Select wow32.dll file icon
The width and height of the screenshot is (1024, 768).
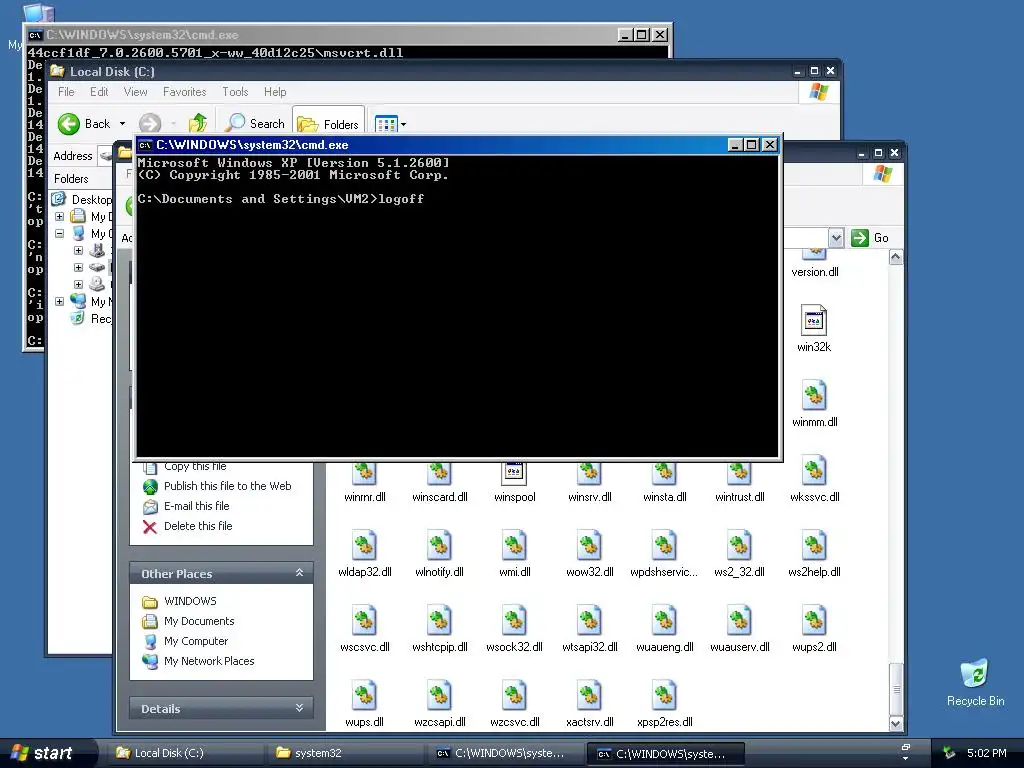click(590, 545)
